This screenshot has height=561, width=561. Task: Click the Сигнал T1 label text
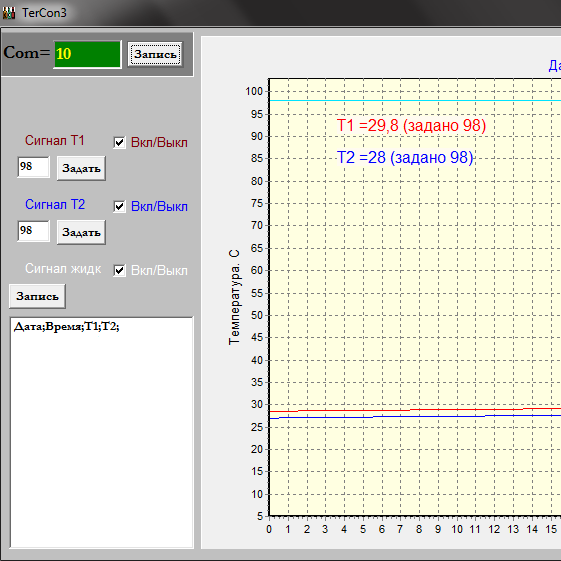pyautogui.click(x=54, y=140)
